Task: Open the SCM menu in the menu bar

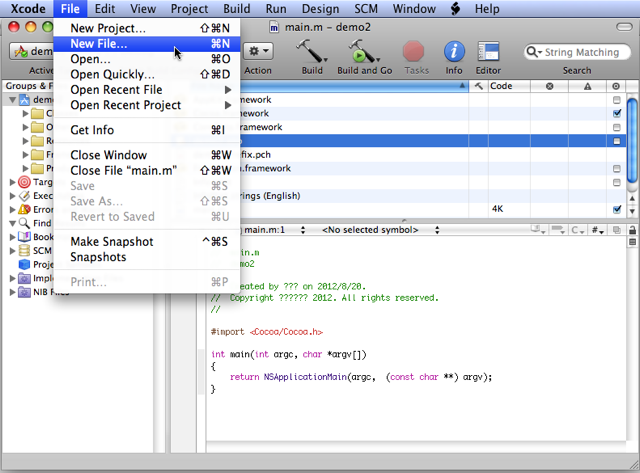Action: tap(366, 9)
